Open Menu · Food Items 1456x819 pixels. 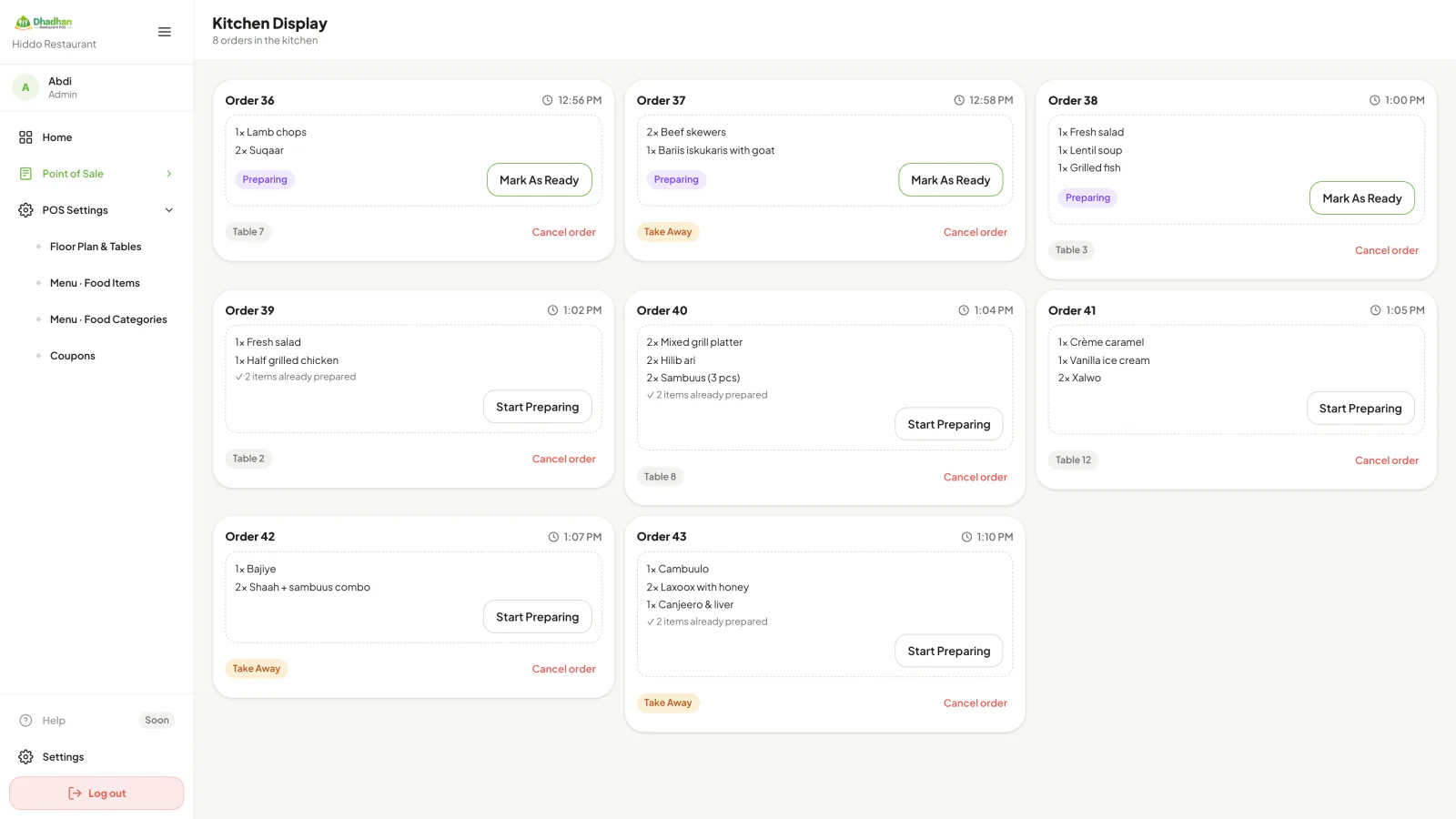coord(95,283)
